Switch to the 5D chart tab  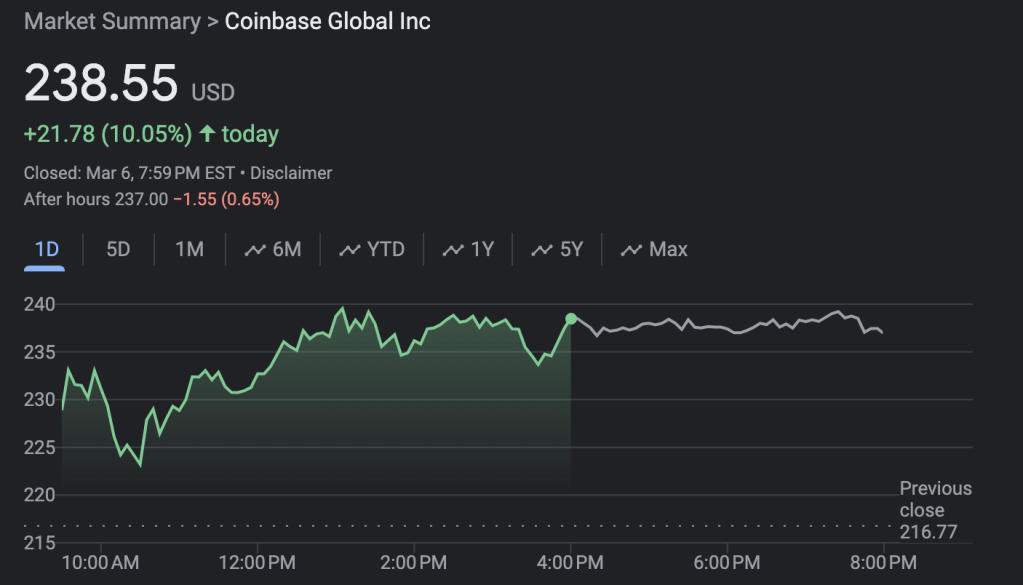[118, 249]
